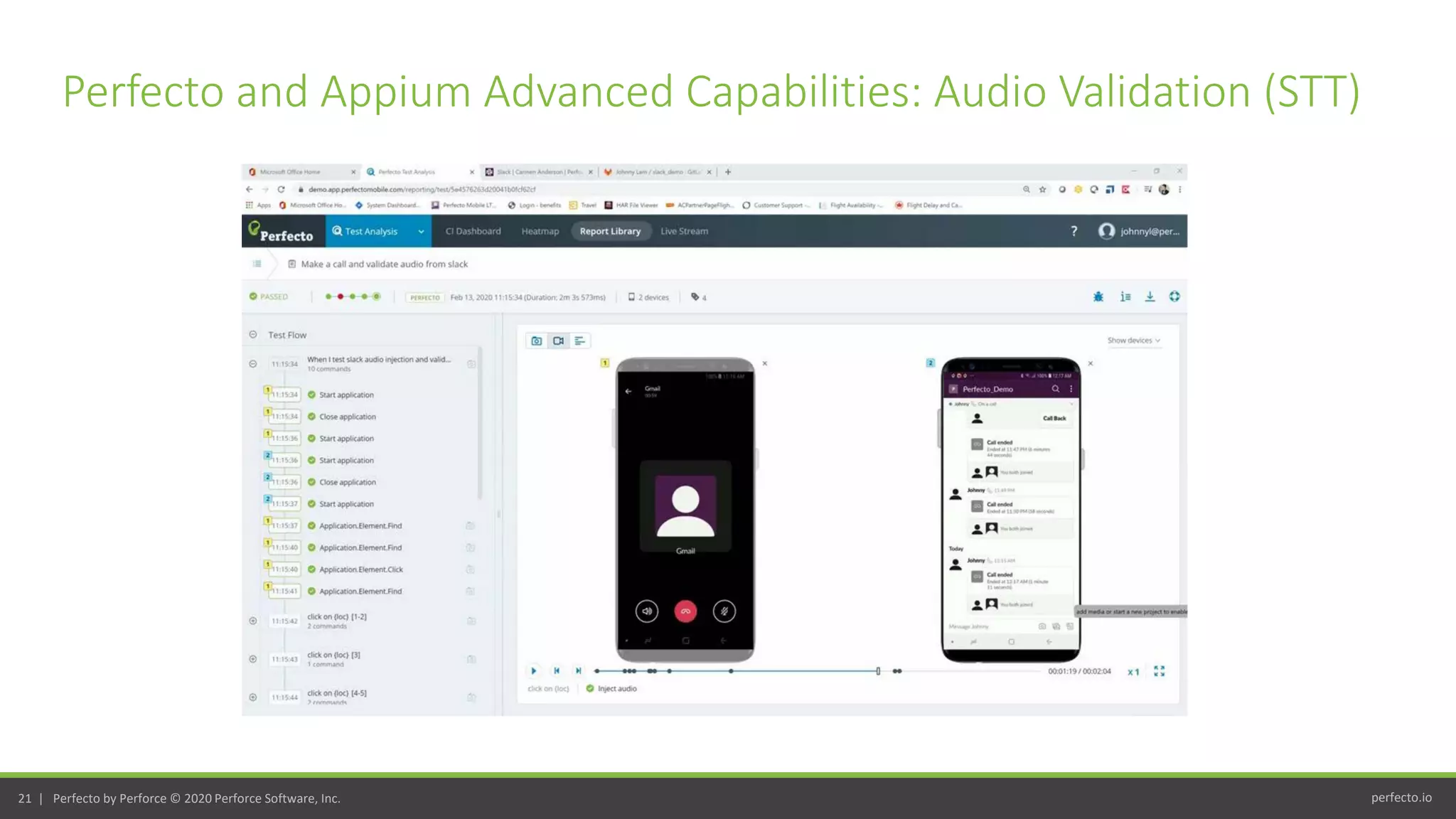Switch to screenshot view icon
Image resolution: width=1456 pixels, height=819 pixels.
coord(537,341)
